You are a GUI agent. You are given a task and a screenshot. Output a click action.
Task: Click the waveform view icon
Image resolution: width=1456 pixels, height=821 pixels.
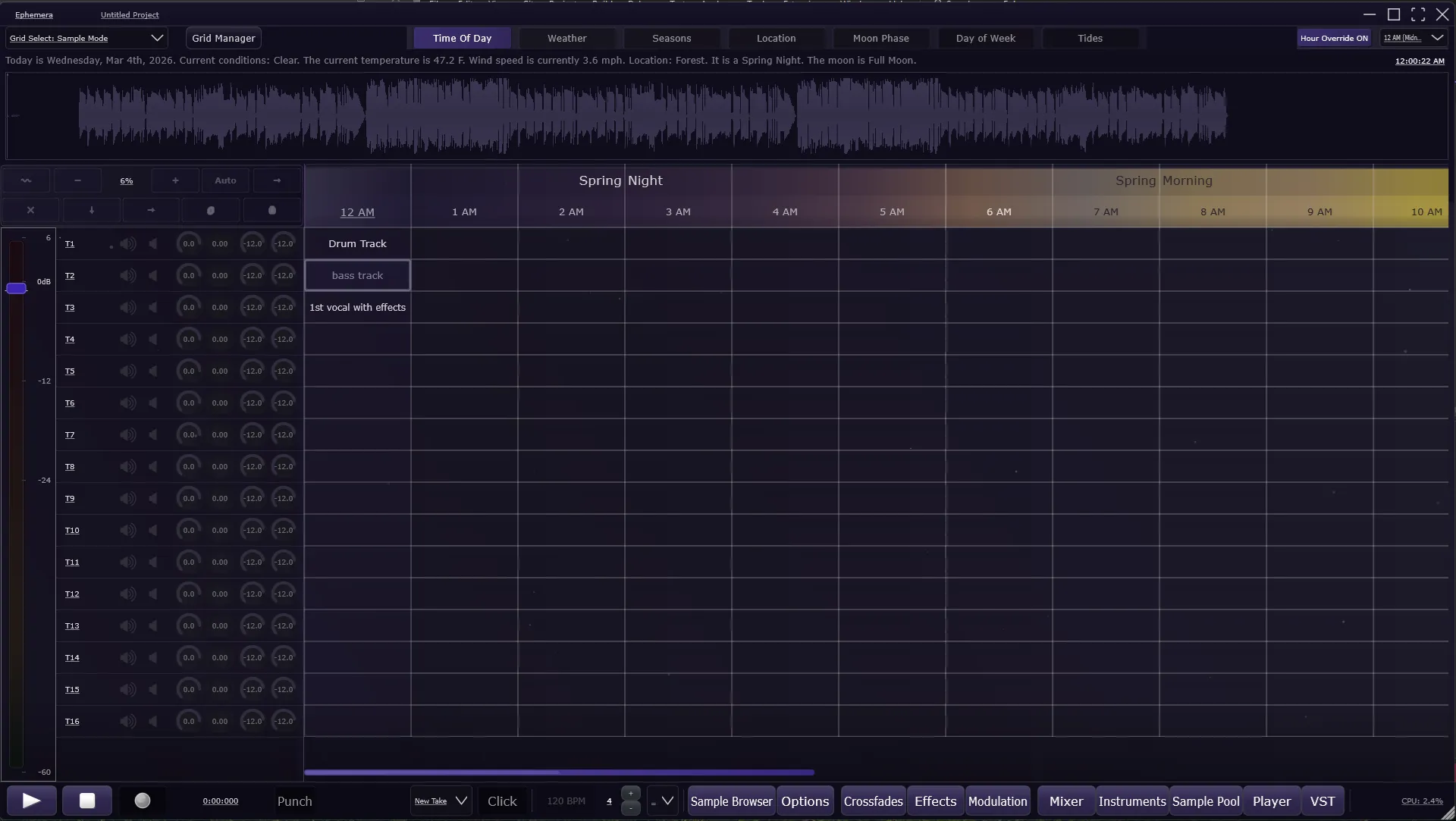click(x=26, y=180)
